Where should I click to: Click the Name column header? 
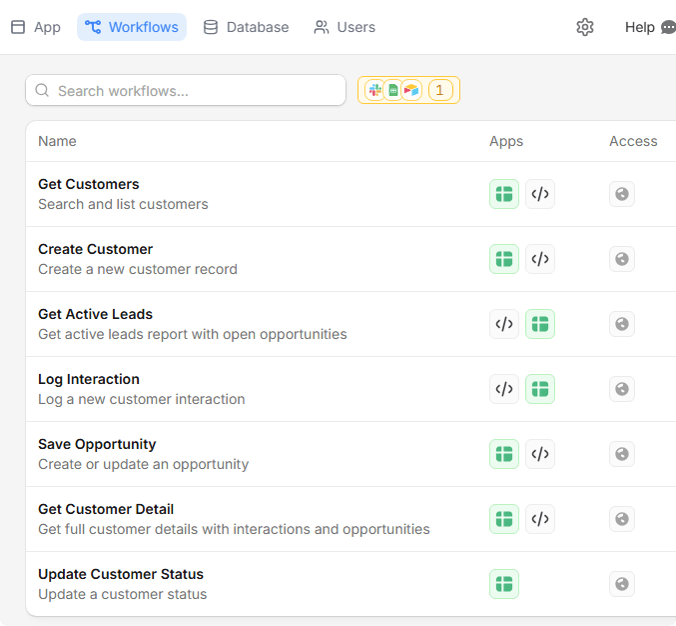pos(57,141)
